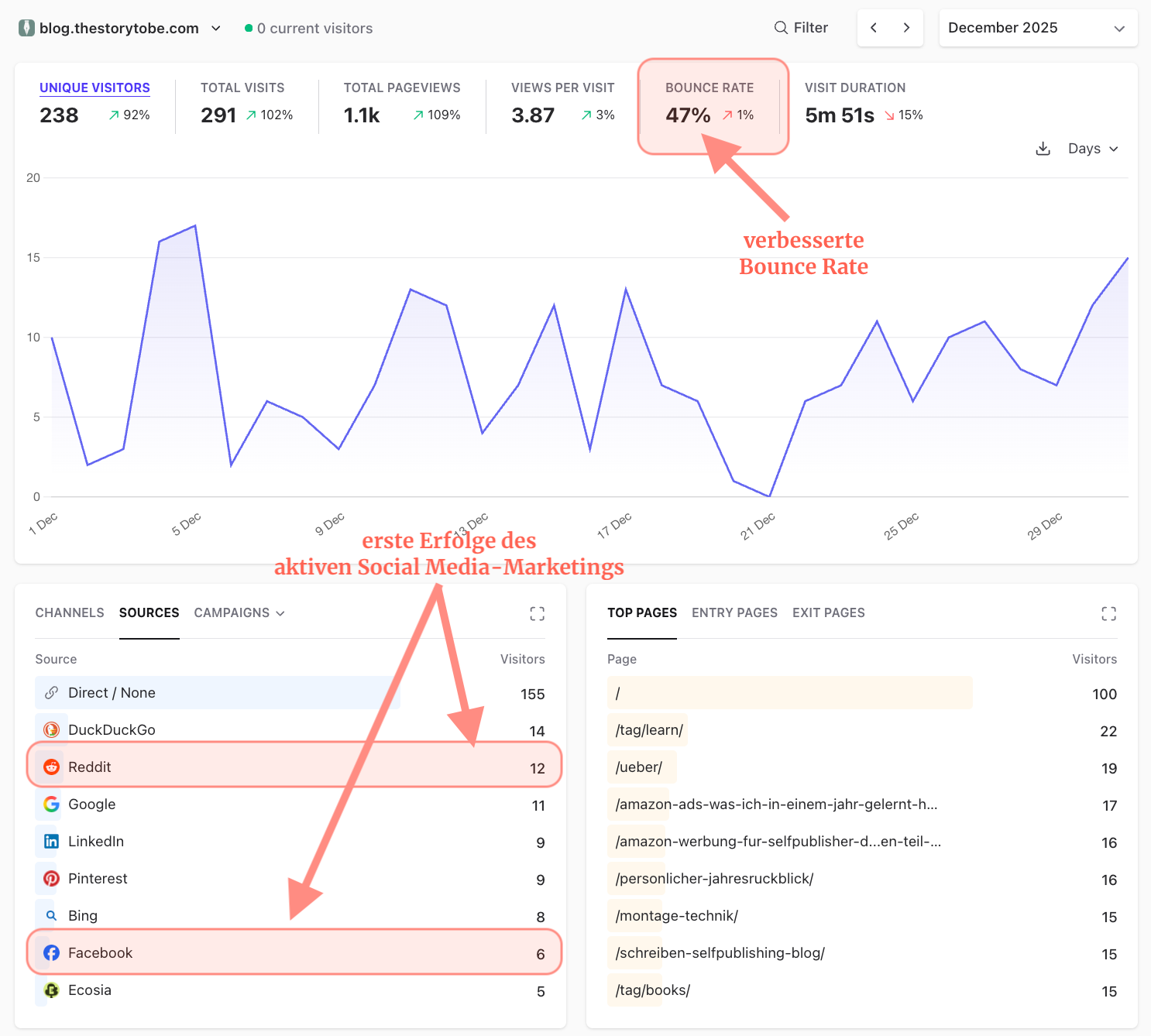Click the Filter button

click(801, 27)
